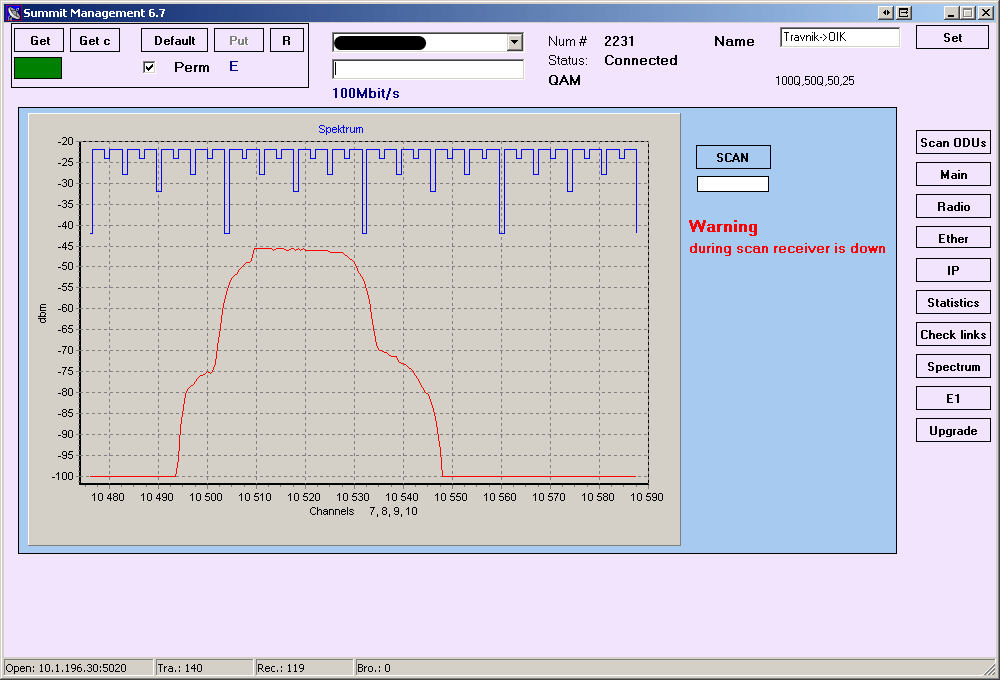The height and width of the screenshot is (680, 1000).
Task: Click the Get c button
Action: click(x=95, y=40)
